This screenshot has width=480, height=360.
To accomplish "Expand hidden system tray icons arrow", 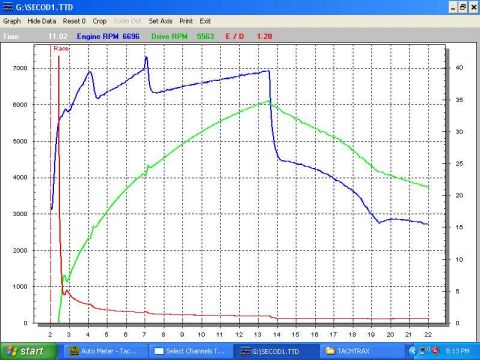I will 413,351.
